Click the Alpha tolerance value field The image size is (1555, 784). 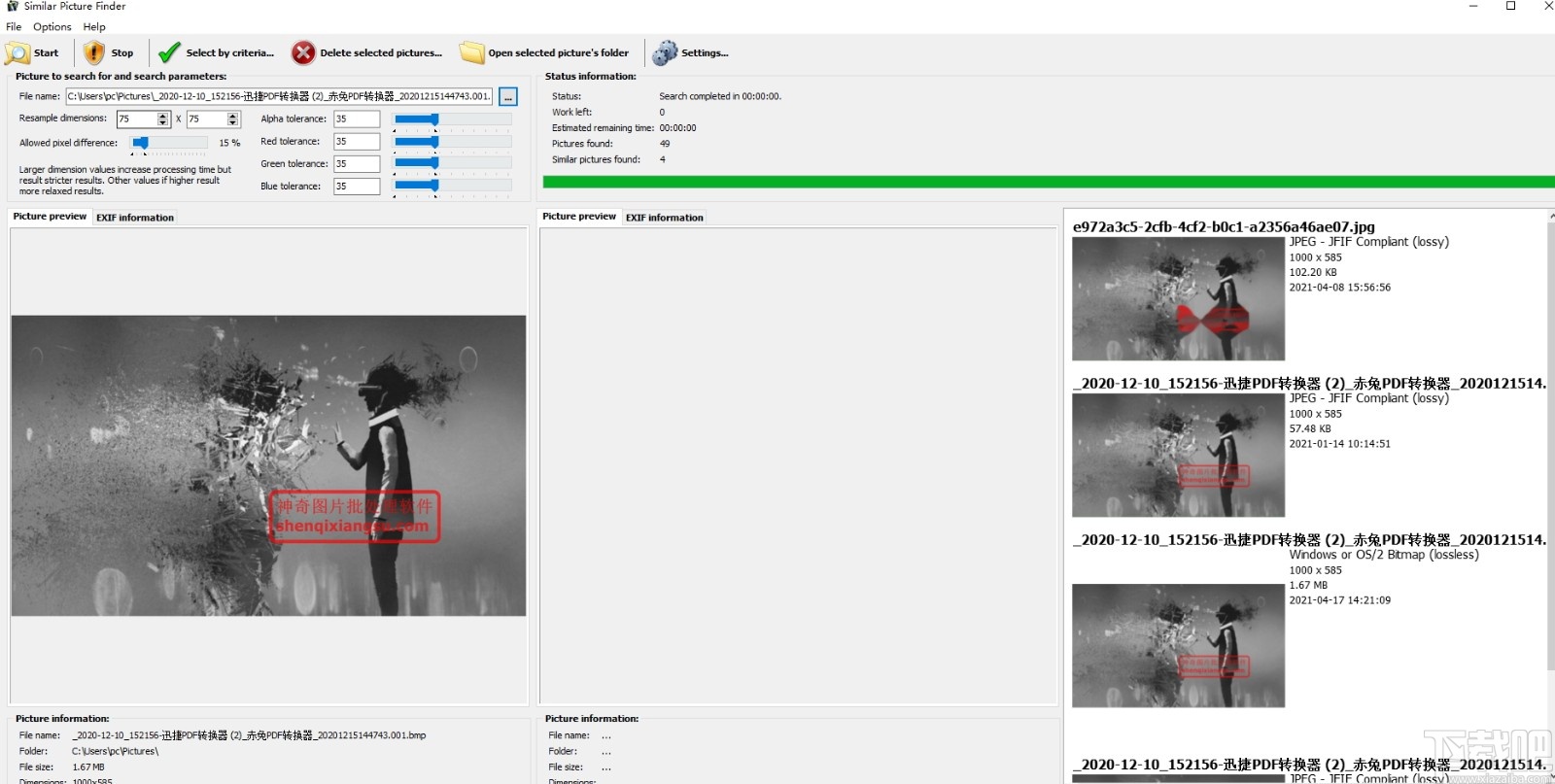(357, 119)
